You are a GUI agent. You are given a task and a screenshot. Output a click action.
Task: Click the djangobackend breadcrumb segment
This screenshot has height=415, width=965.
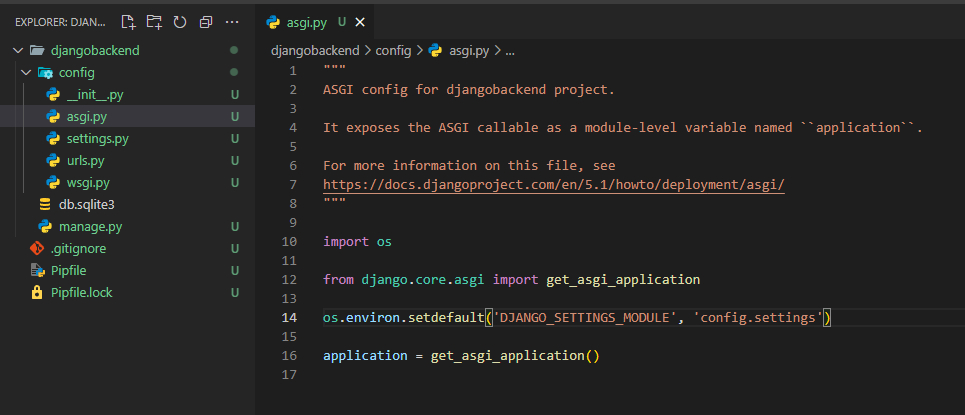point(314,50)
